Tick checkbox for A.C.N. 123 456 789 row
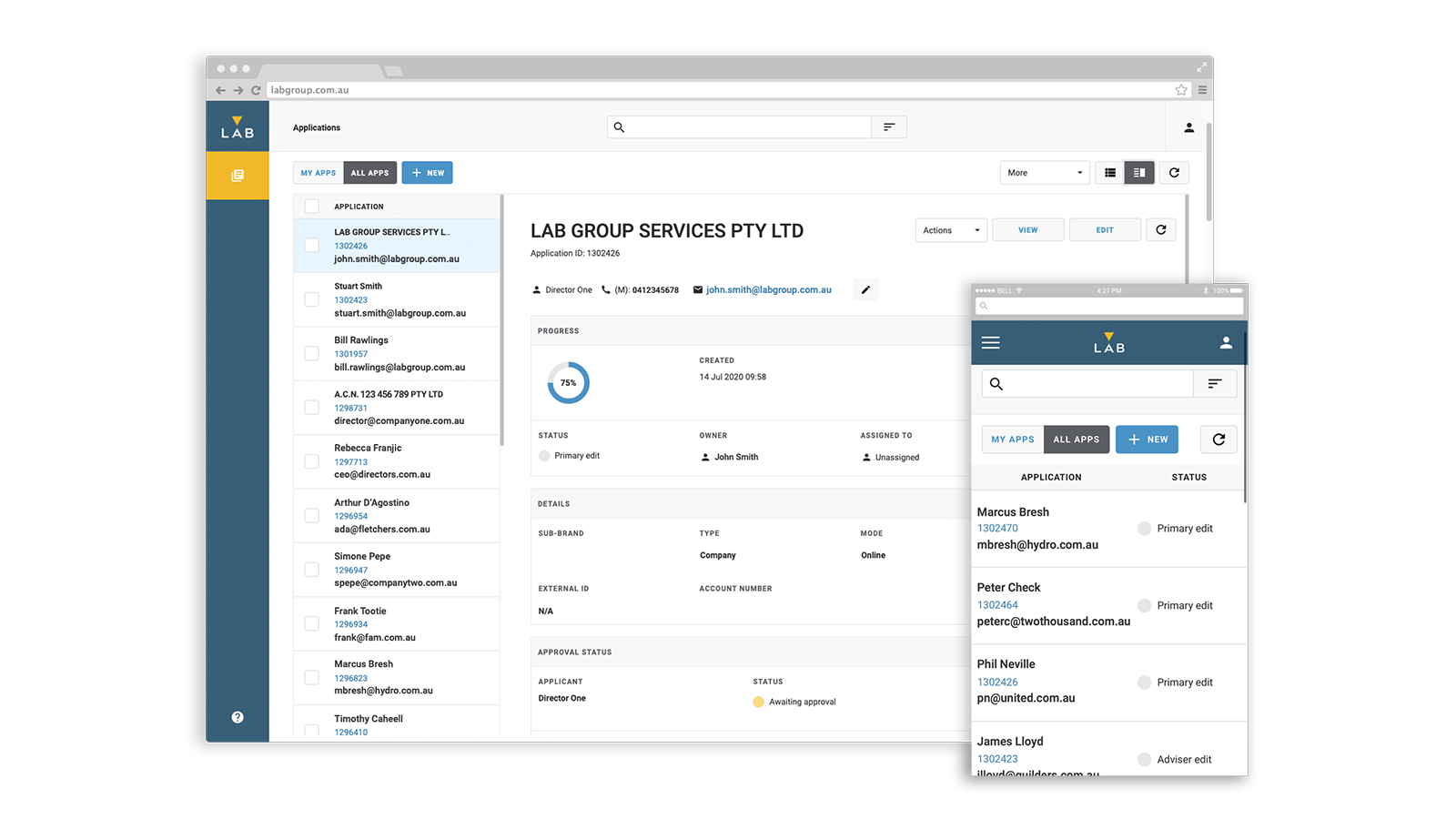The height and width of the screenshot is (819, 1456). (311, 408)
